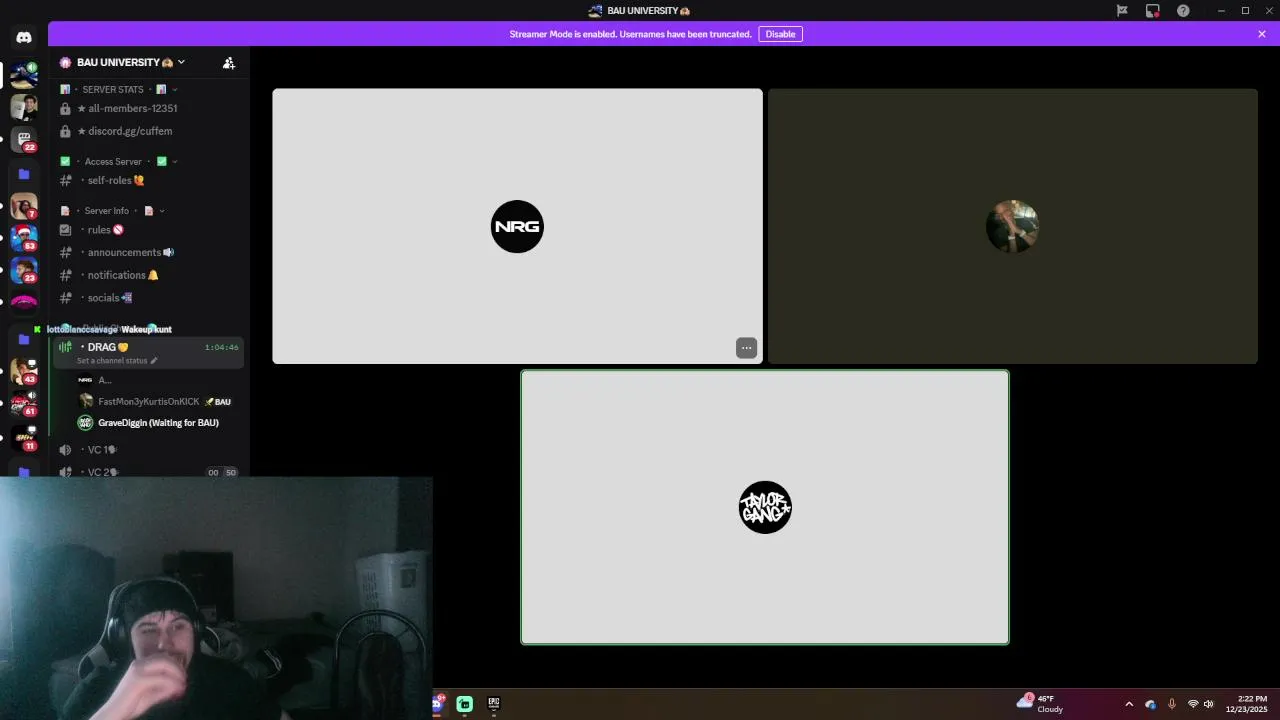Click the NRG round avatar
1280x720 pixels.
pos(517,227)
